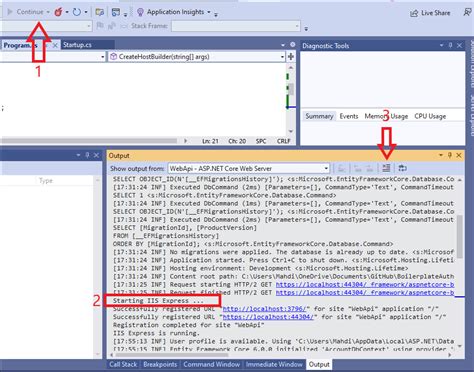Switch to the Startup.cs tab
The image size is (474, 372).
[x=77, y=45]
